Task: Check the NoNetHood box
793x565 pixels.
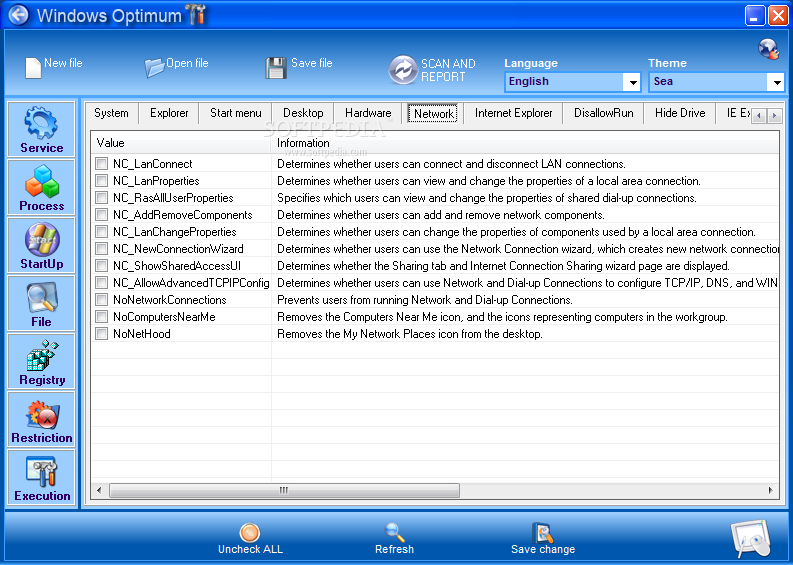Action: pyautogui.click(x=102, y=333)
